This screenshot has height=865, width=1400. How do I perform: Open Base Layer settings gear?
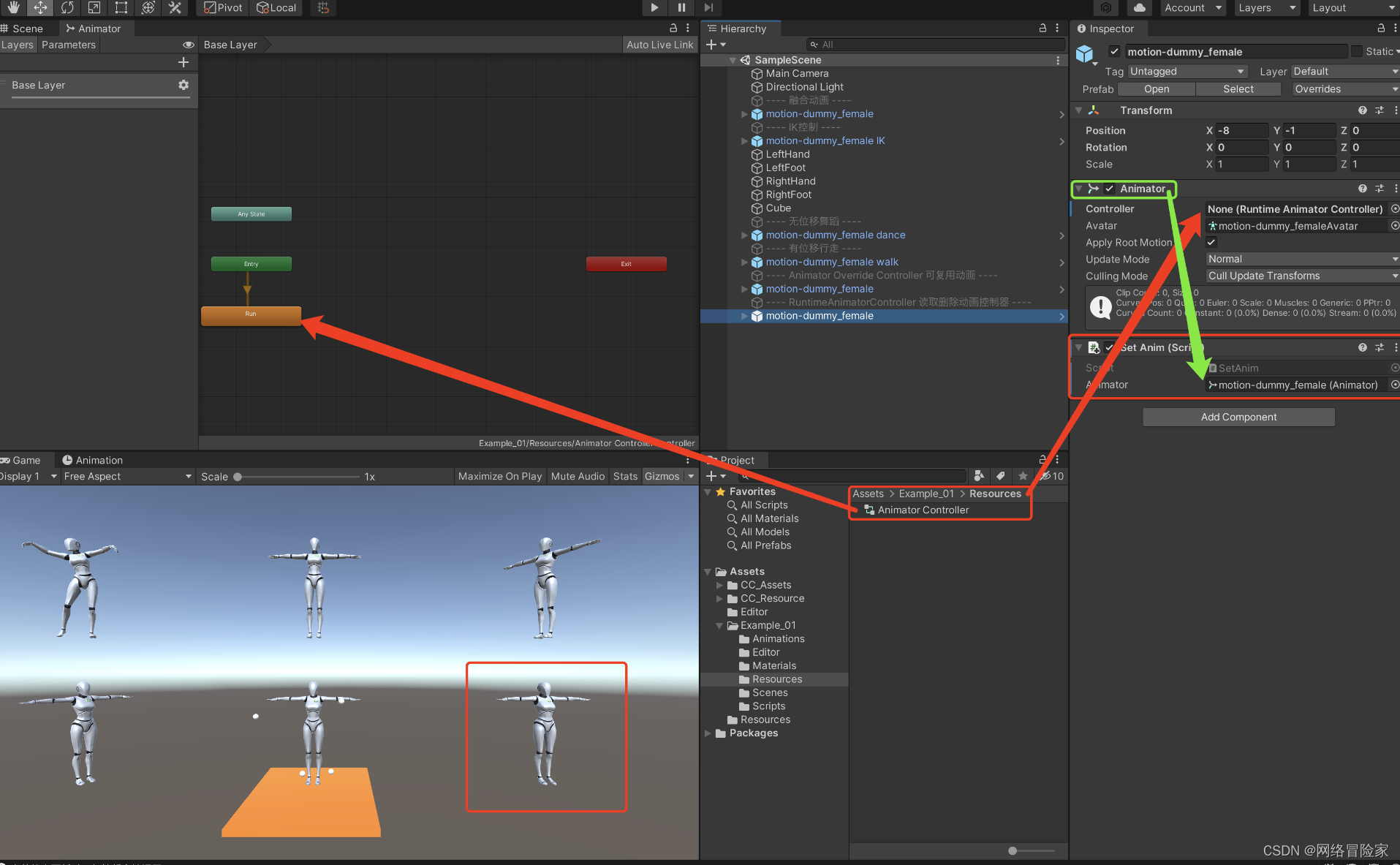[183, 85]
